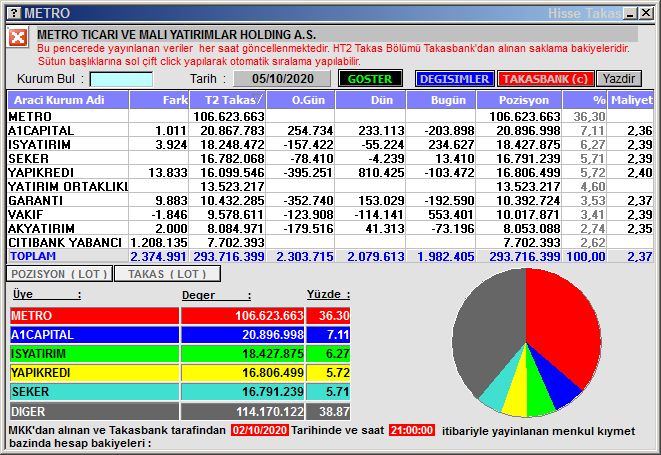Viewport: 661px width, 455px height.
Task: Sort by Fark column header
Action: [159, 100]
